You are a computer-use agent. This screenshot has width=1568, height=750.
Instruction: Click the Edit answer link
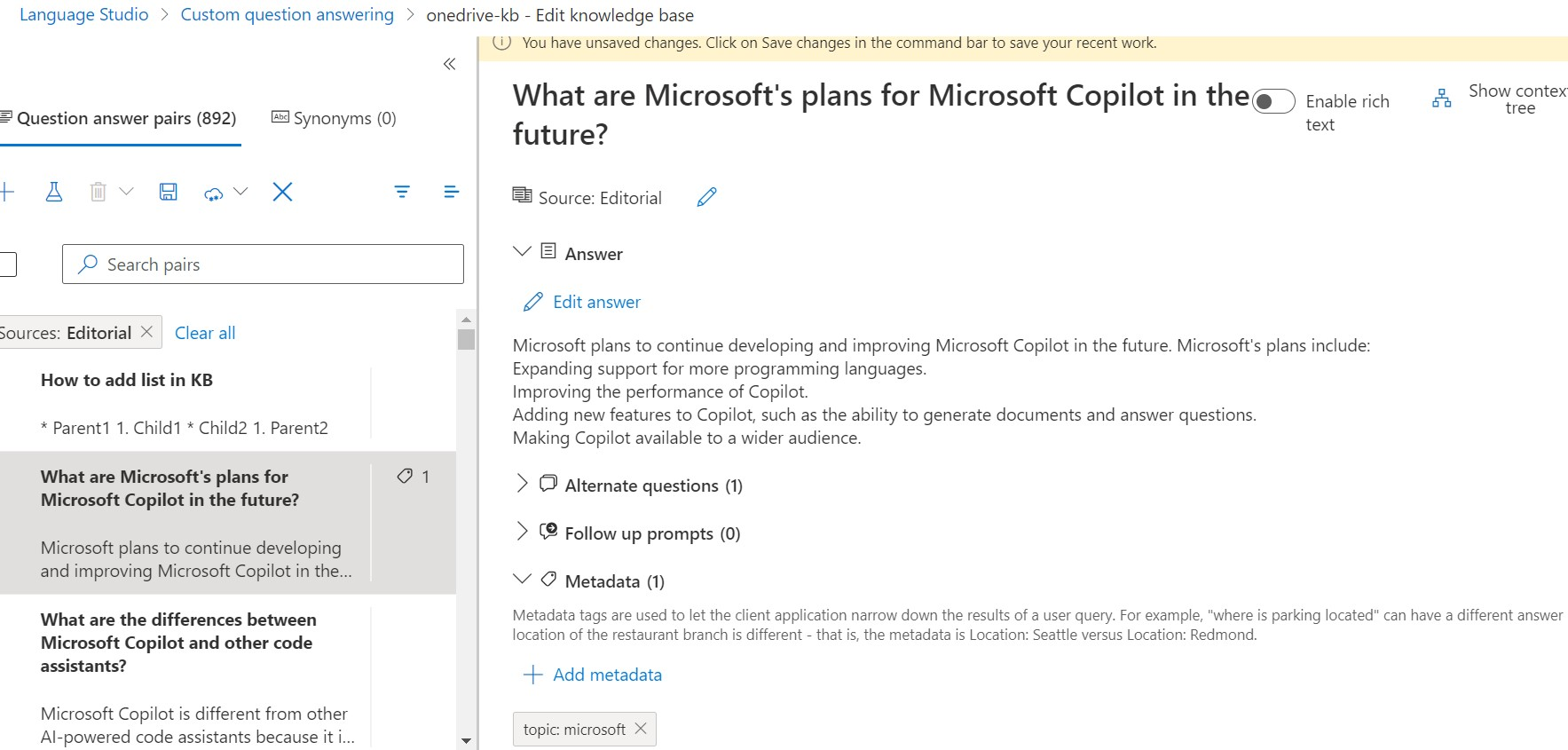581,302
